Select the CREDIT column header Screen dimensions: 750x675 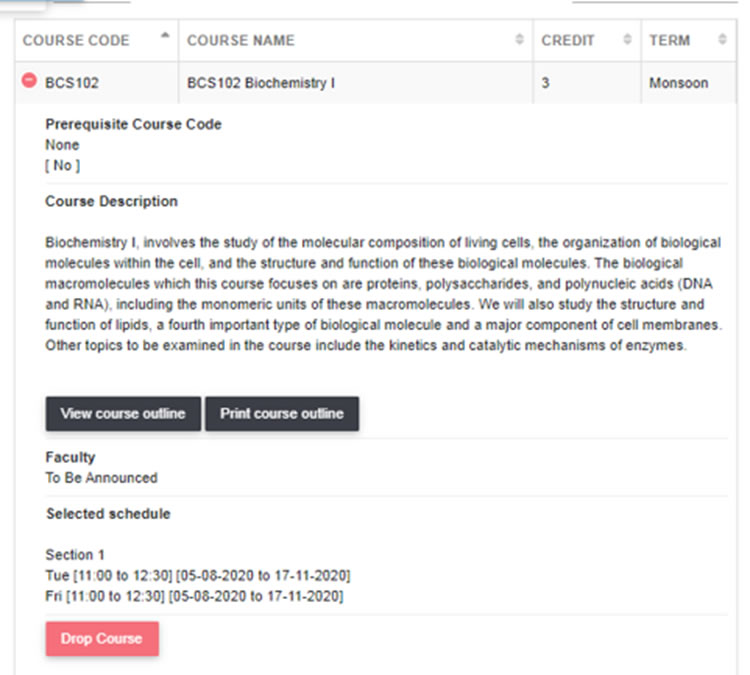pos(587,40)
